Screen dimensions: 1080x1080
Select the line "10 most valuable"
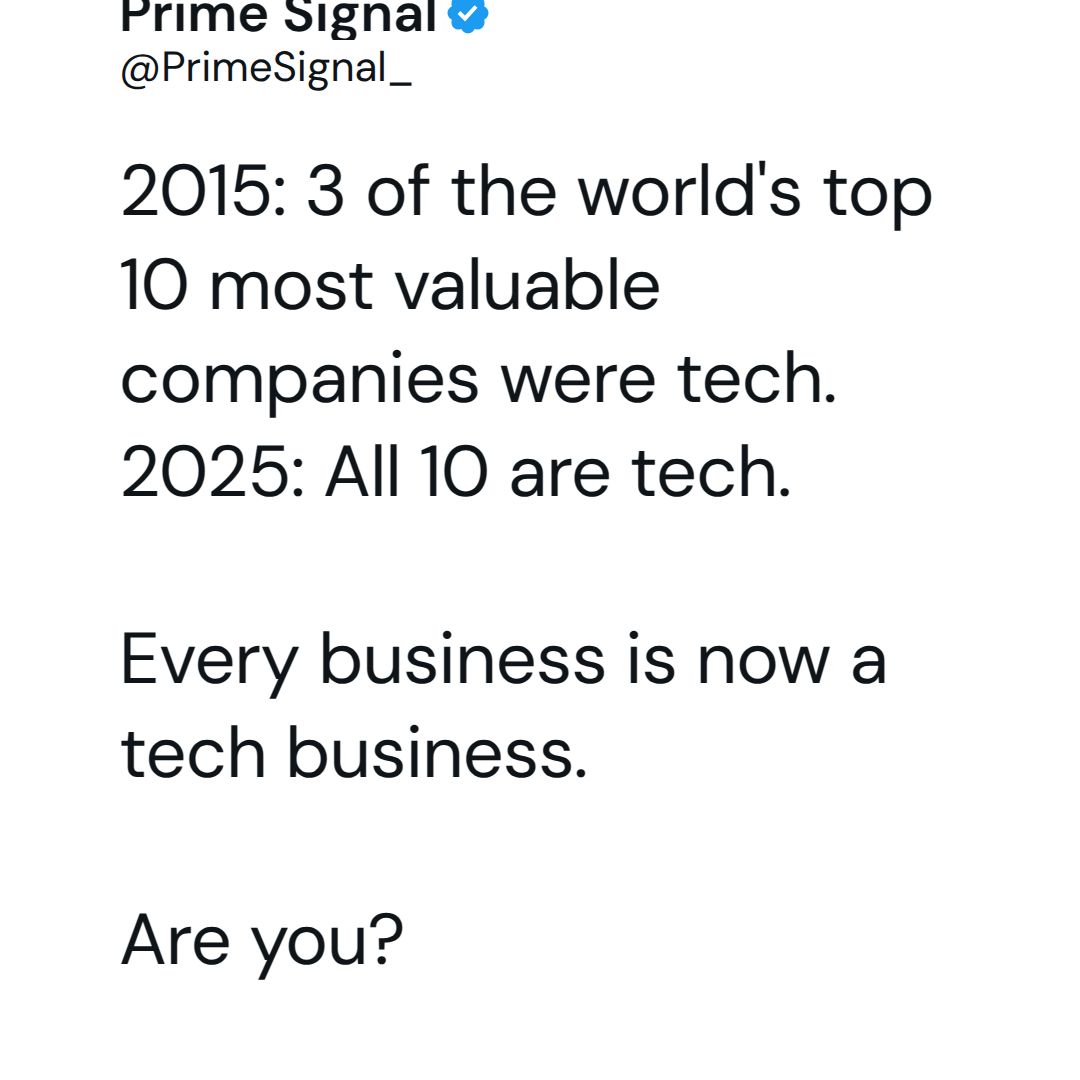click(390, 285)
